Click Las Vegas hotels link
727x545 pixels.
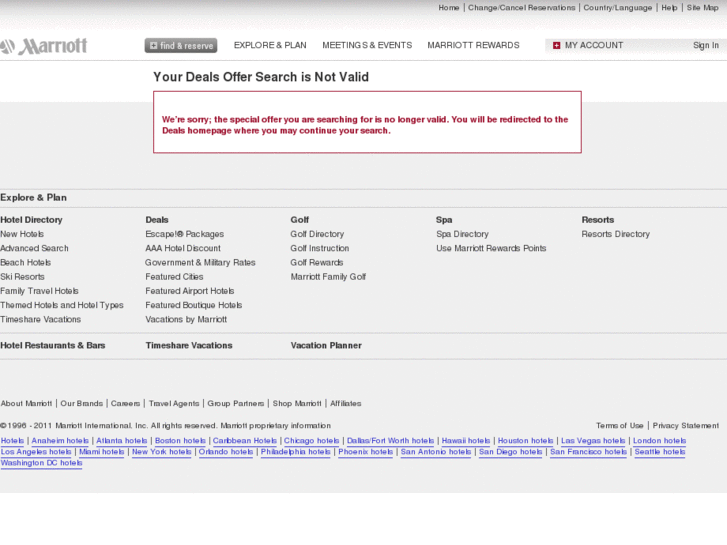593,441
